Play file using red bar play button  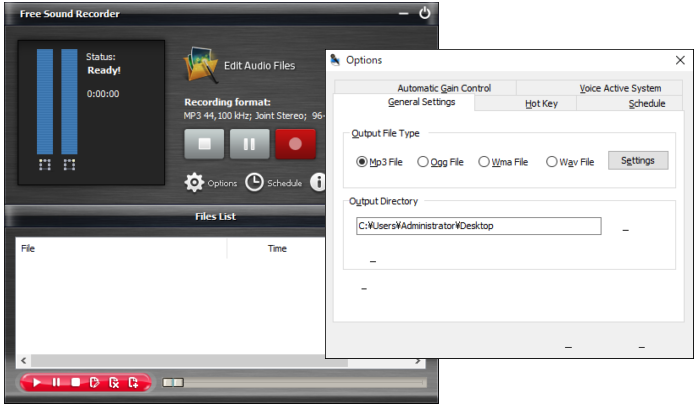point(37,382)
